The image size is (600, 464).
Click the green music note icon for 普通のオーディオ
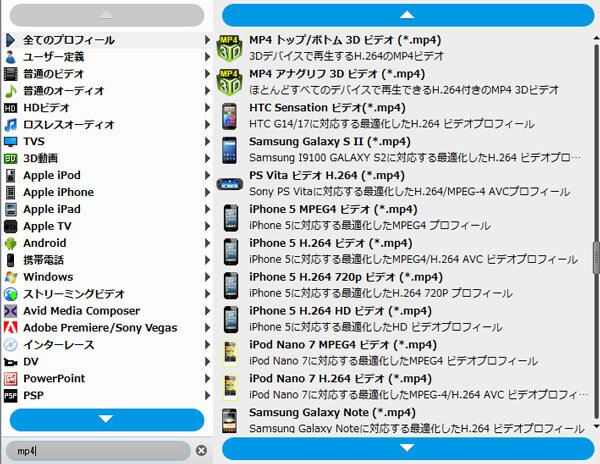10,91
